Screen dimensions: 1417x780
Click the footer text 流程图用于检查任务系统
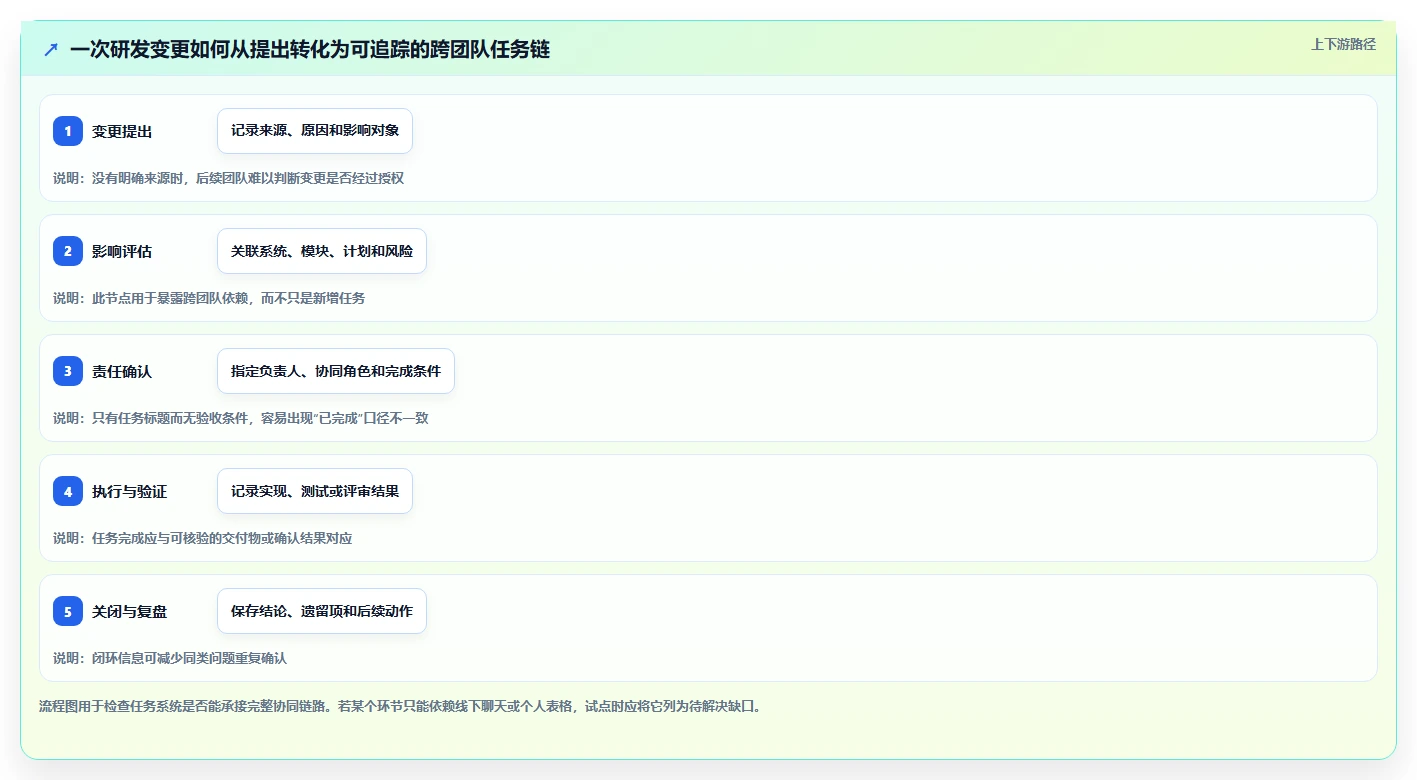[x=401, y=706]
